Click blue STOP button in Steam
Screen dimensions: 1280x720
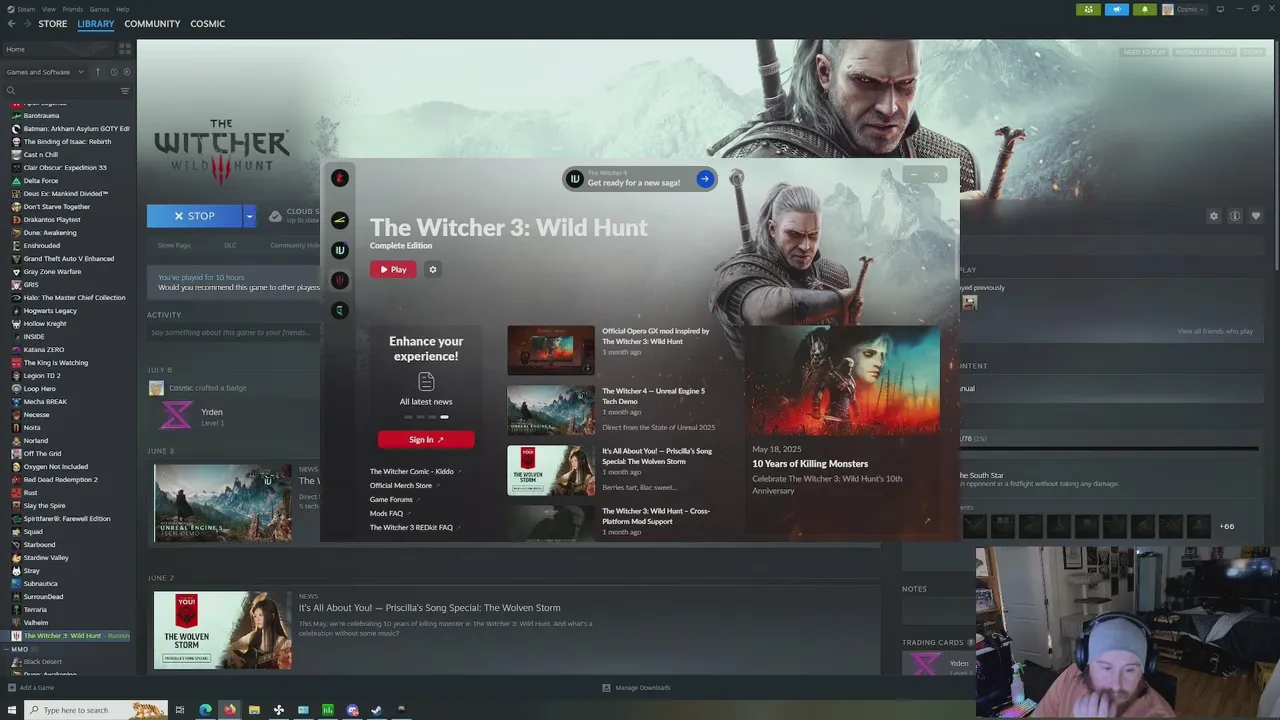coord(194,216)
